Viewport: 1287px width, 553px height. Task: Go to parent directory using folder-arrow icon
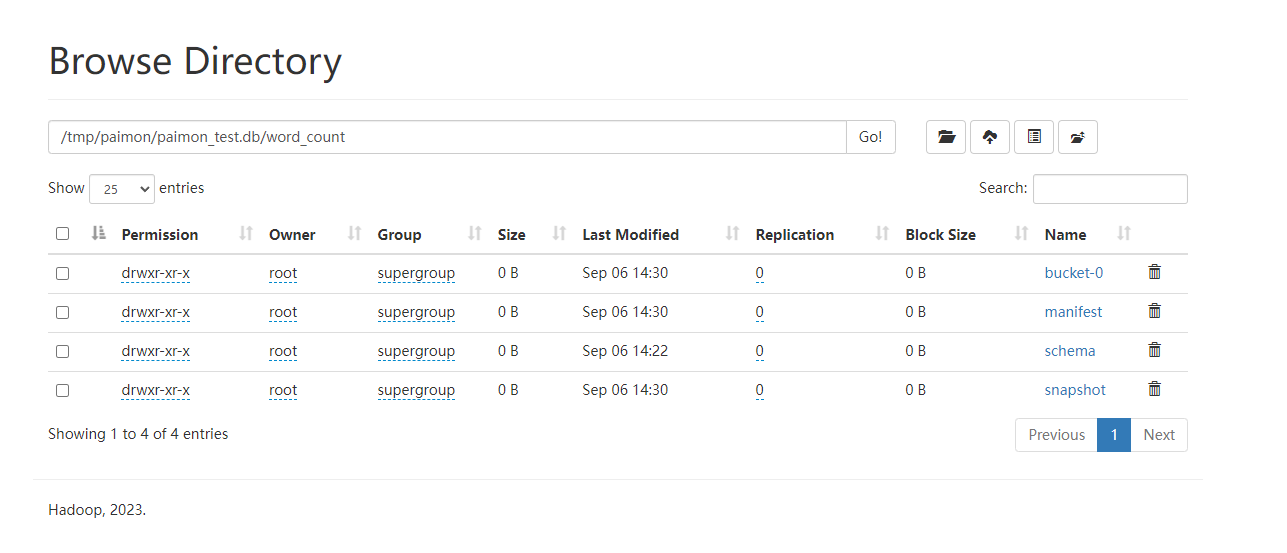1077,137
